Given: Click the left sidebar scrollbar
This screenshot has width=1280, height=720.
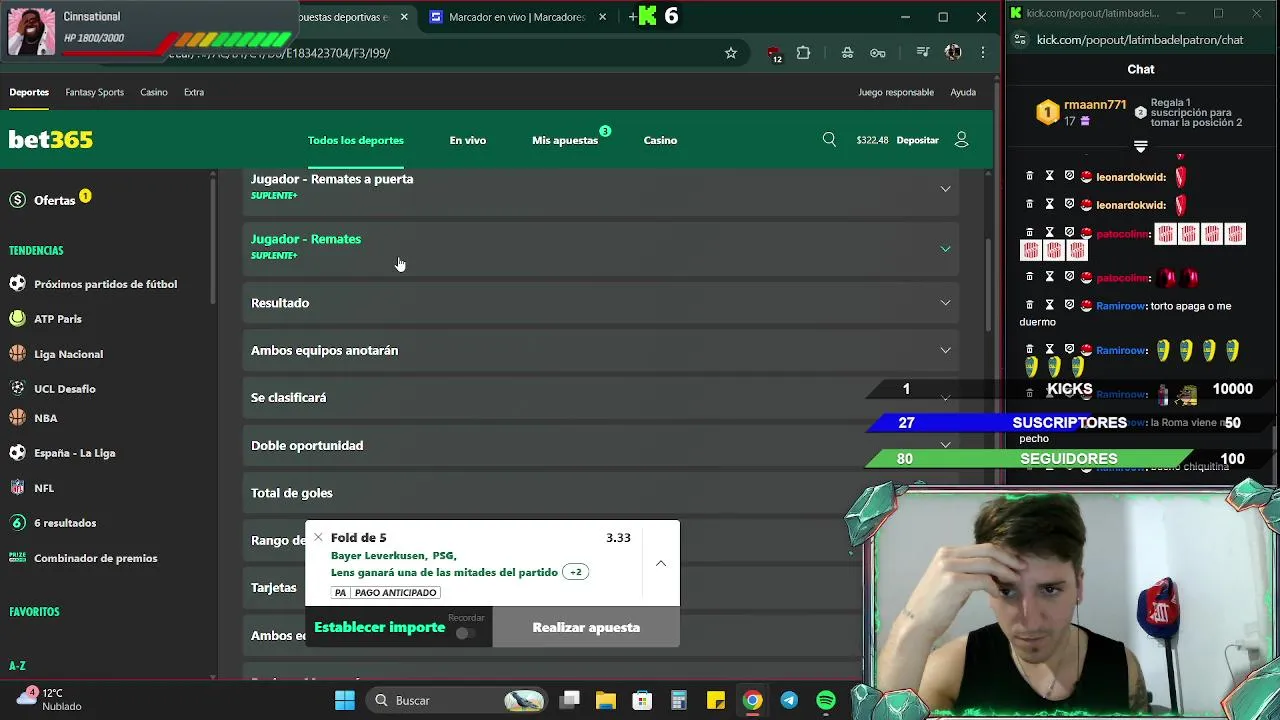Looking at the screenshot, I should [212, 240].
